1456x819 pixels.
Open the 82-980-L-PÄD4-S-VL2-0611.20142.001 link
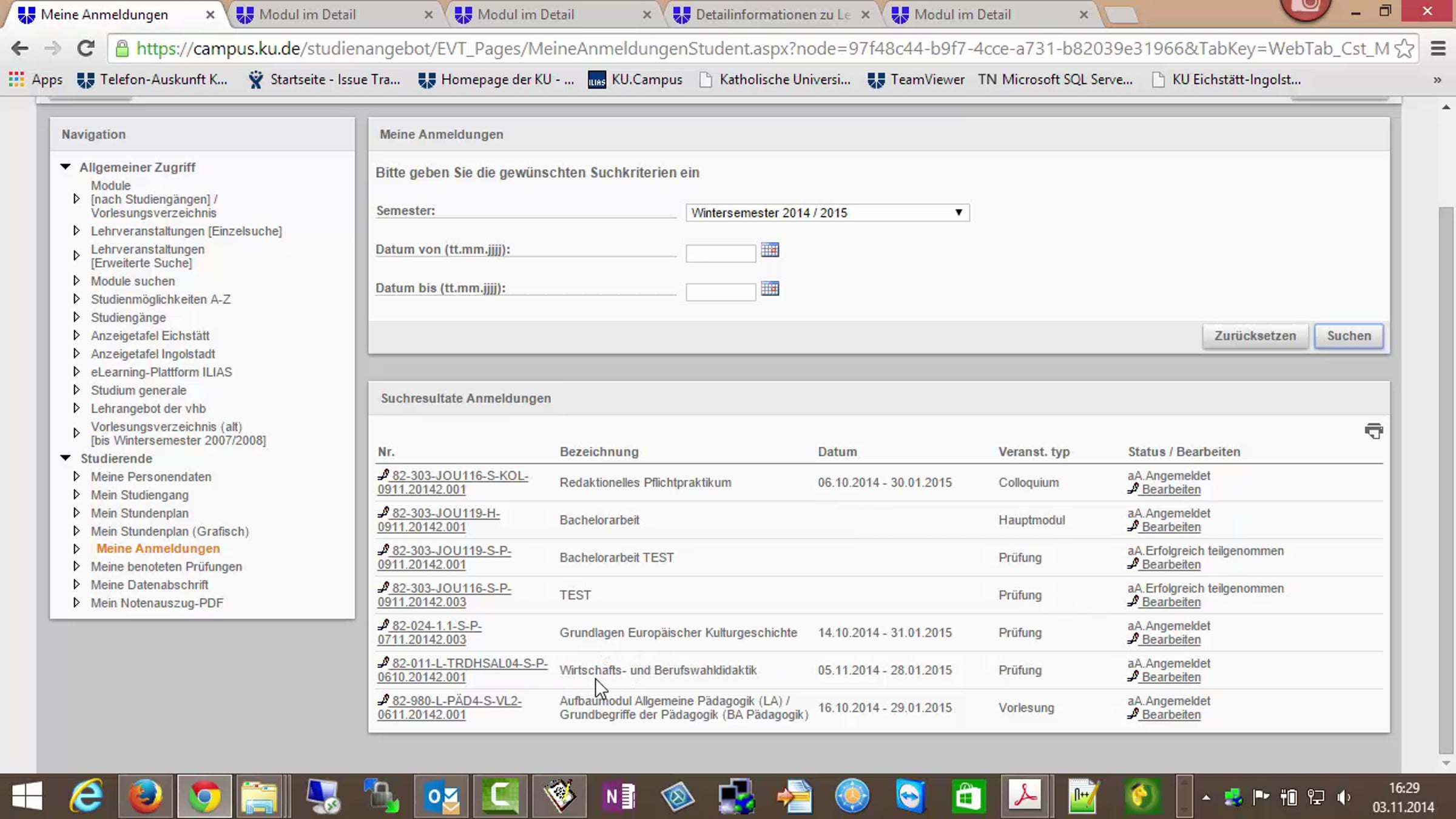coord(450,708)
